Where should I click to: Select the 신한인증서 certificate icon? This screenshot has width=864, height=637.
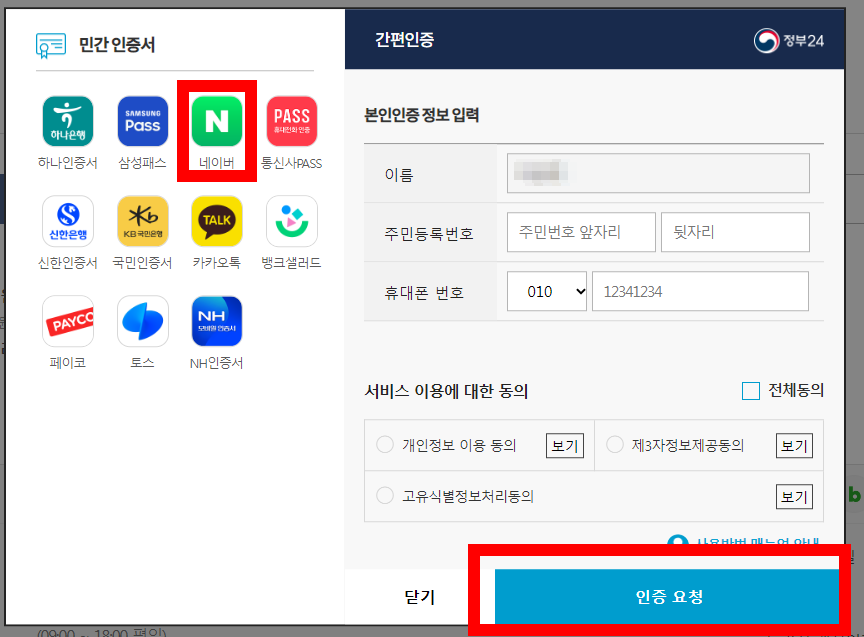pos(67,221)
